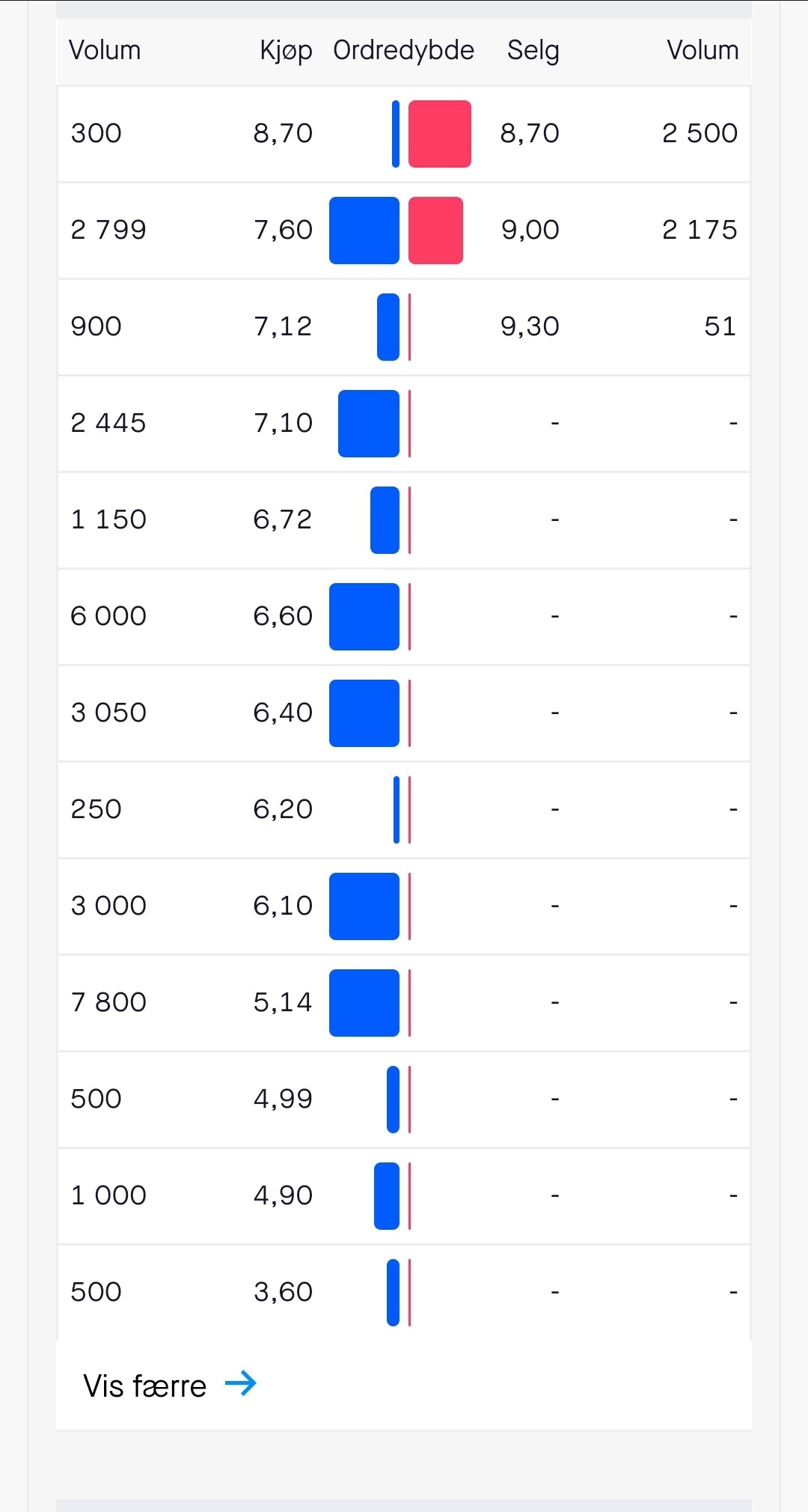Click the sell volume 2 500
The width and height of the screenshot is (808, 1512).
700,133
